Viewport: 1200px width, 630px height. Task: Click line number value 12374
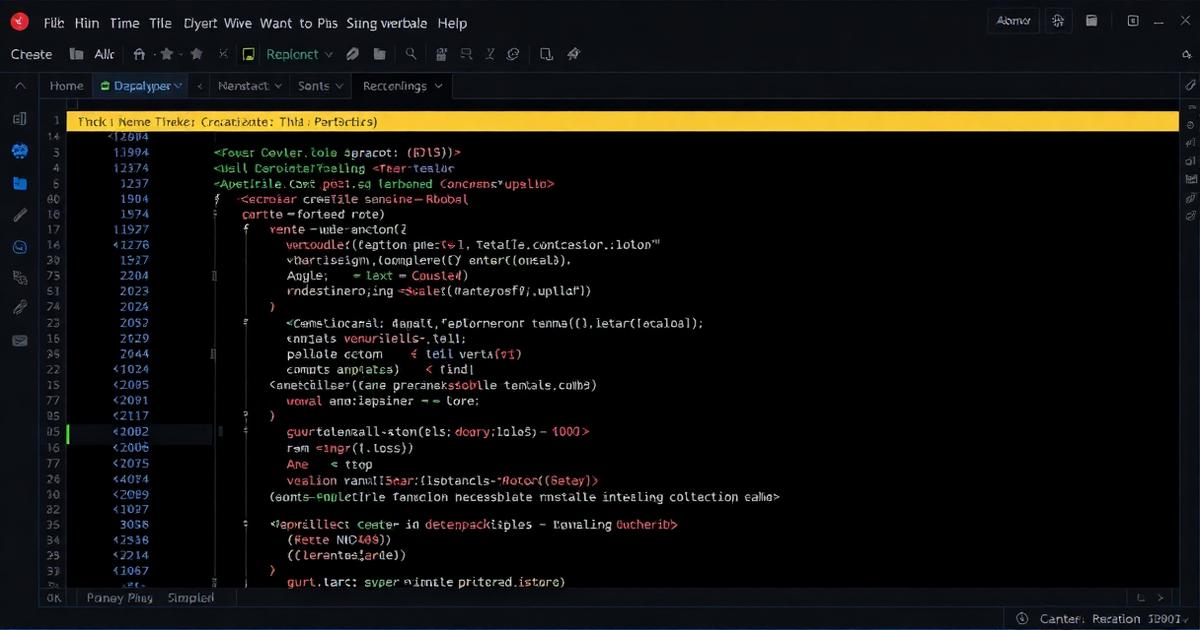pos(131,168)
